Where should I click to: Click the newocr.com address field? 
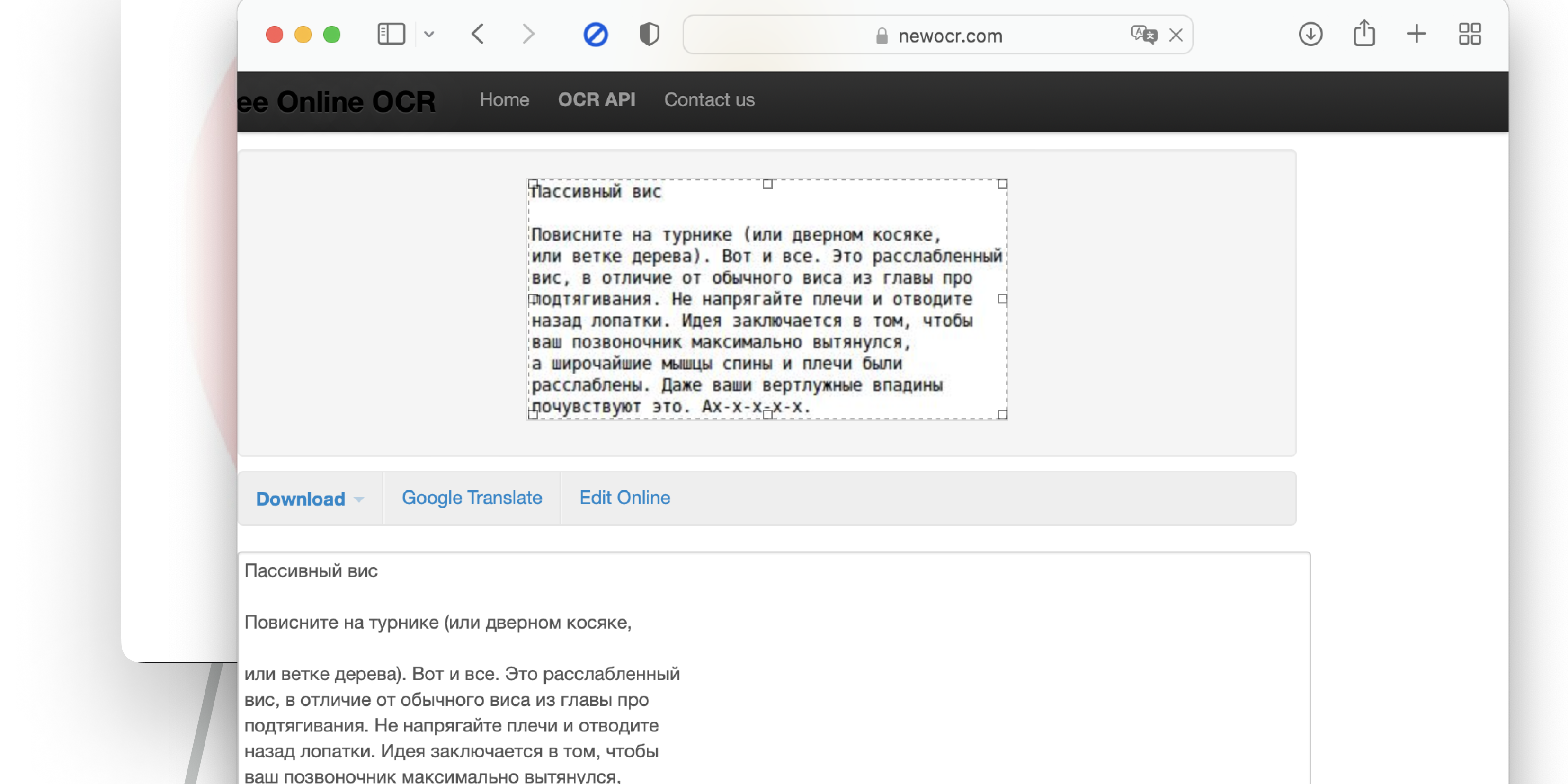click(x=950, y=36)
